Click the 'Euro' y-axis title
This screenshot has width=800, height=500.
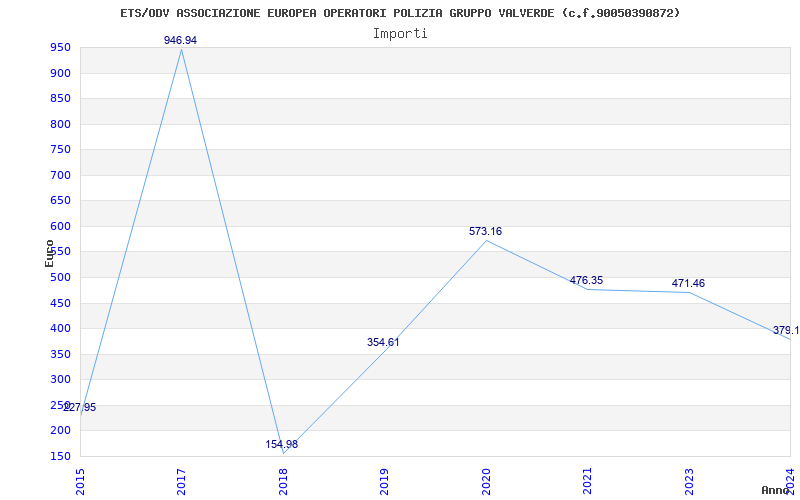[49, 253]
